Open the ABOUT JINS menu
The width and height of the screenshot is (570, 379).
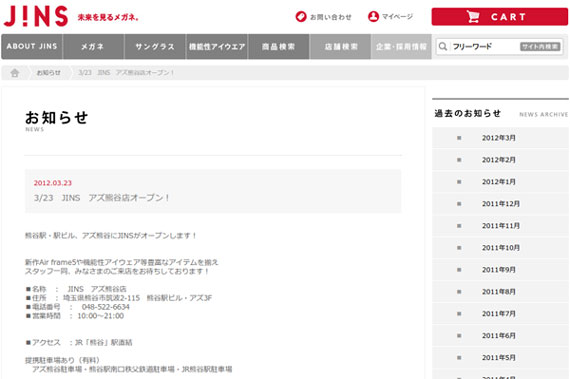click(x=32, y=47)
